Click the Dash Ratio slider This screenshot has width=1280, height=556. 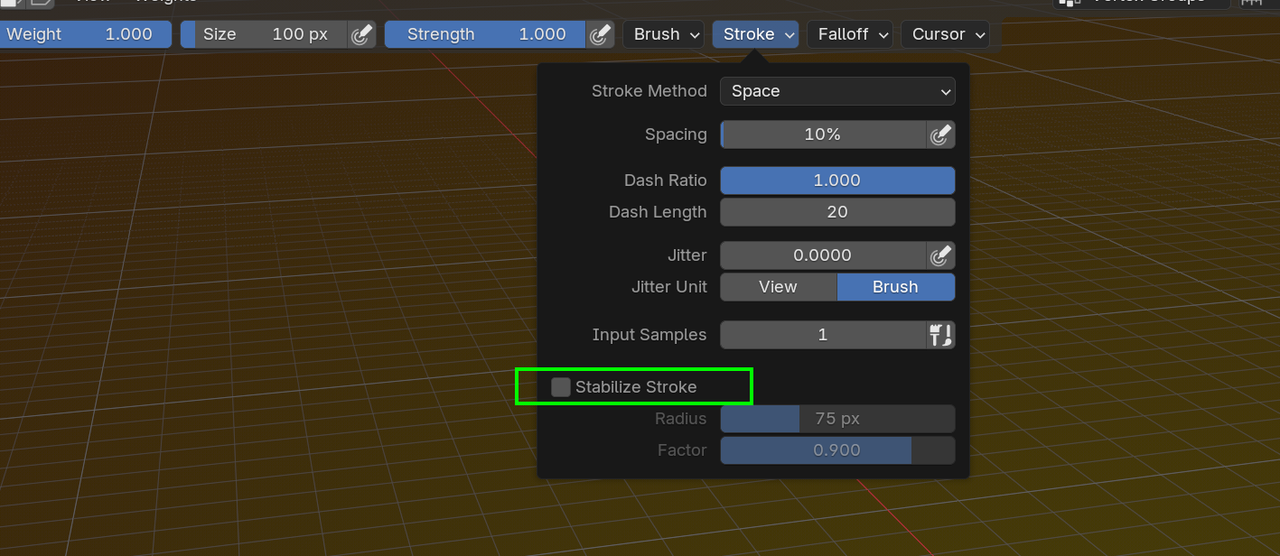[x=837, y=181]
